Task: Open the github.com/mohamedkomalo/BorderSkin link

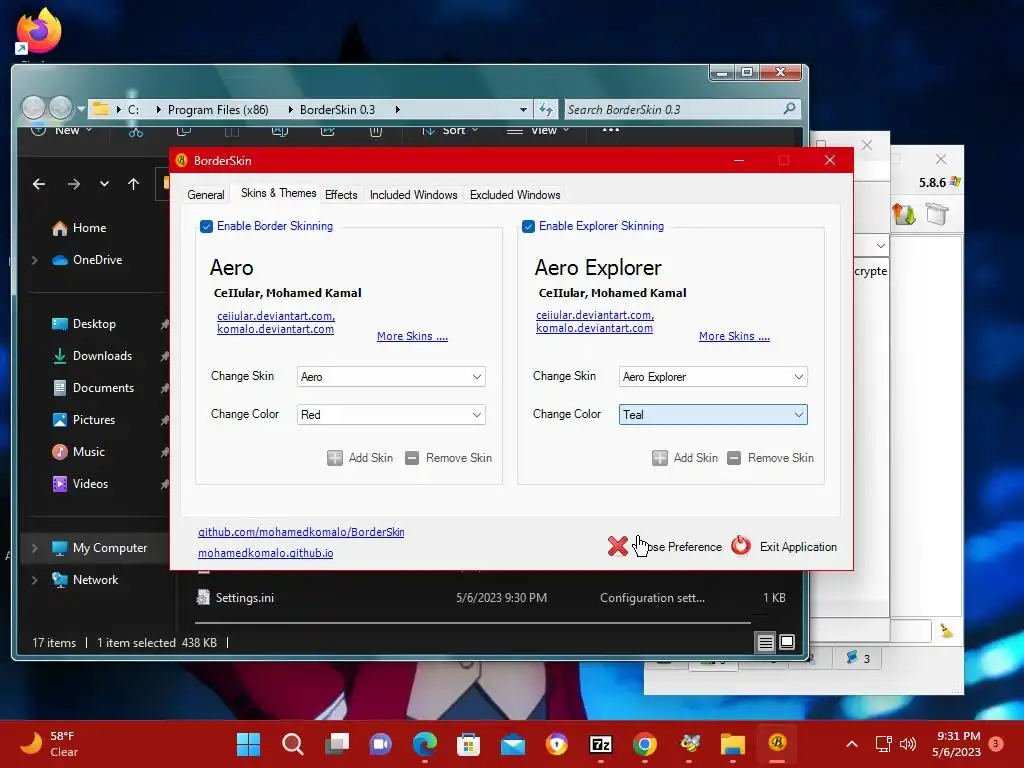Action: tap(301, 532)
